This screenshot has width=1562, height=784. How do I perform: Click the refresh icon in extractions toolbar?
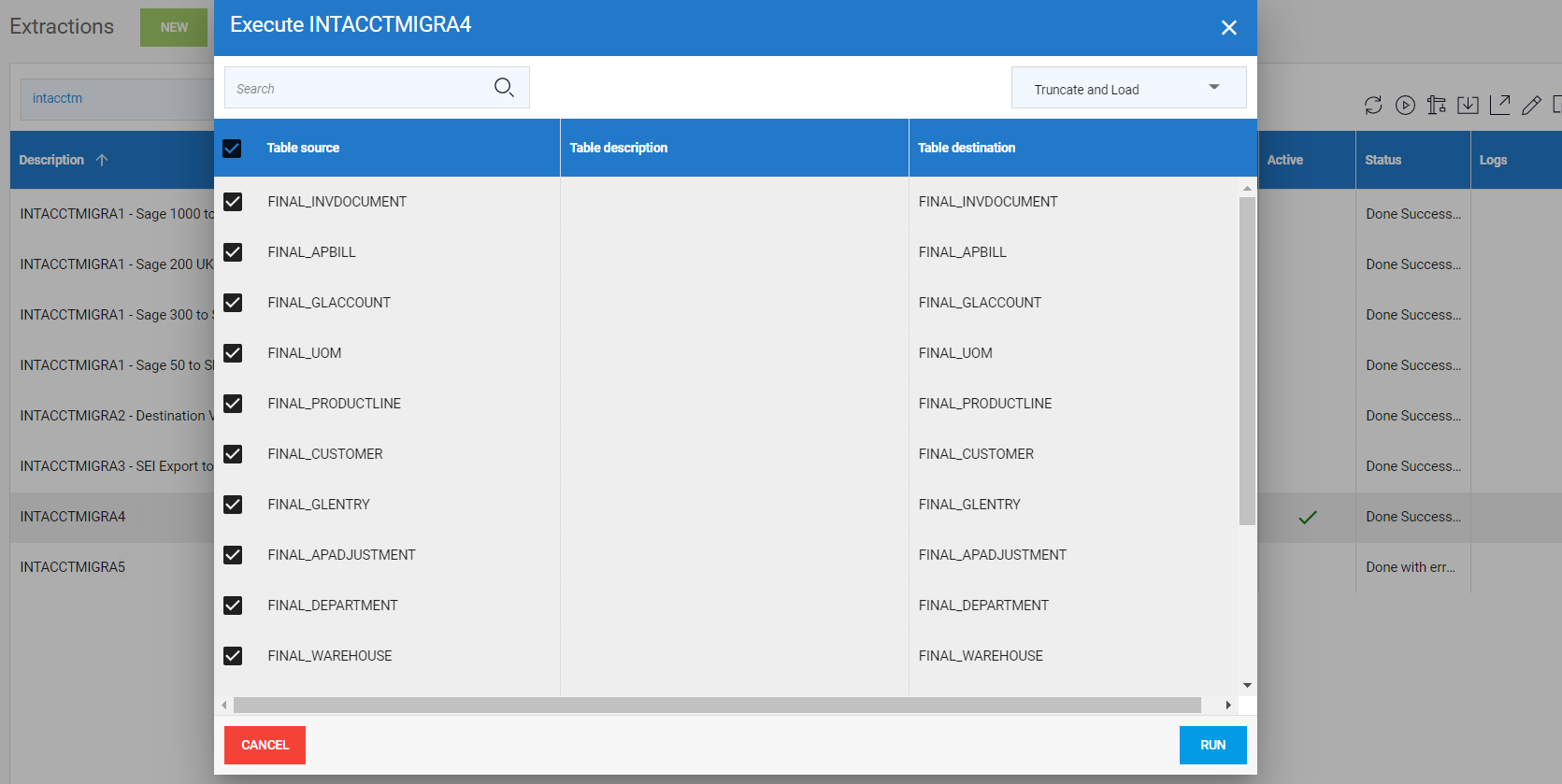tap(1372, 106)
